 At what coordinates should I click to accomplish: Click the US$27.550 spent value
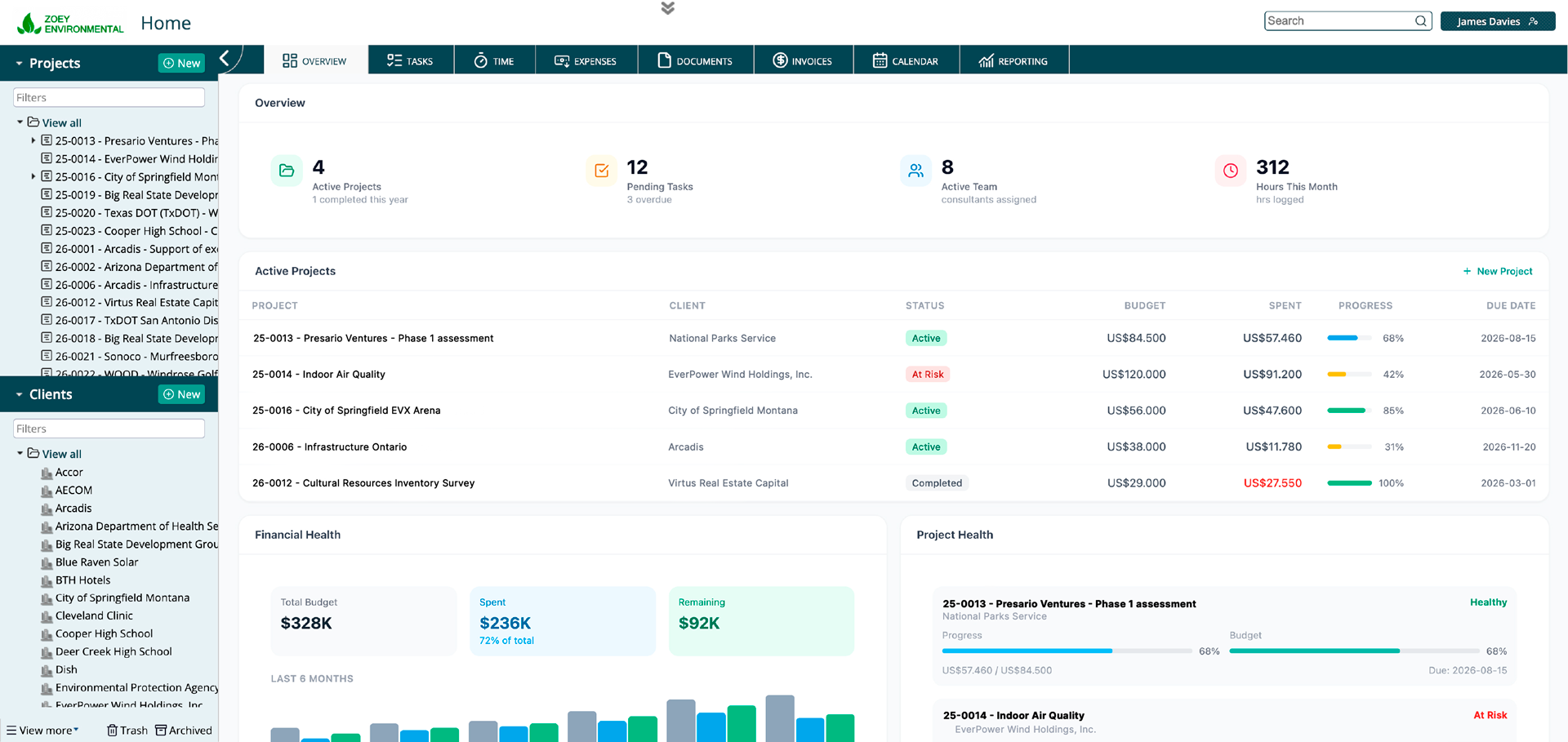pos(1272,483)
